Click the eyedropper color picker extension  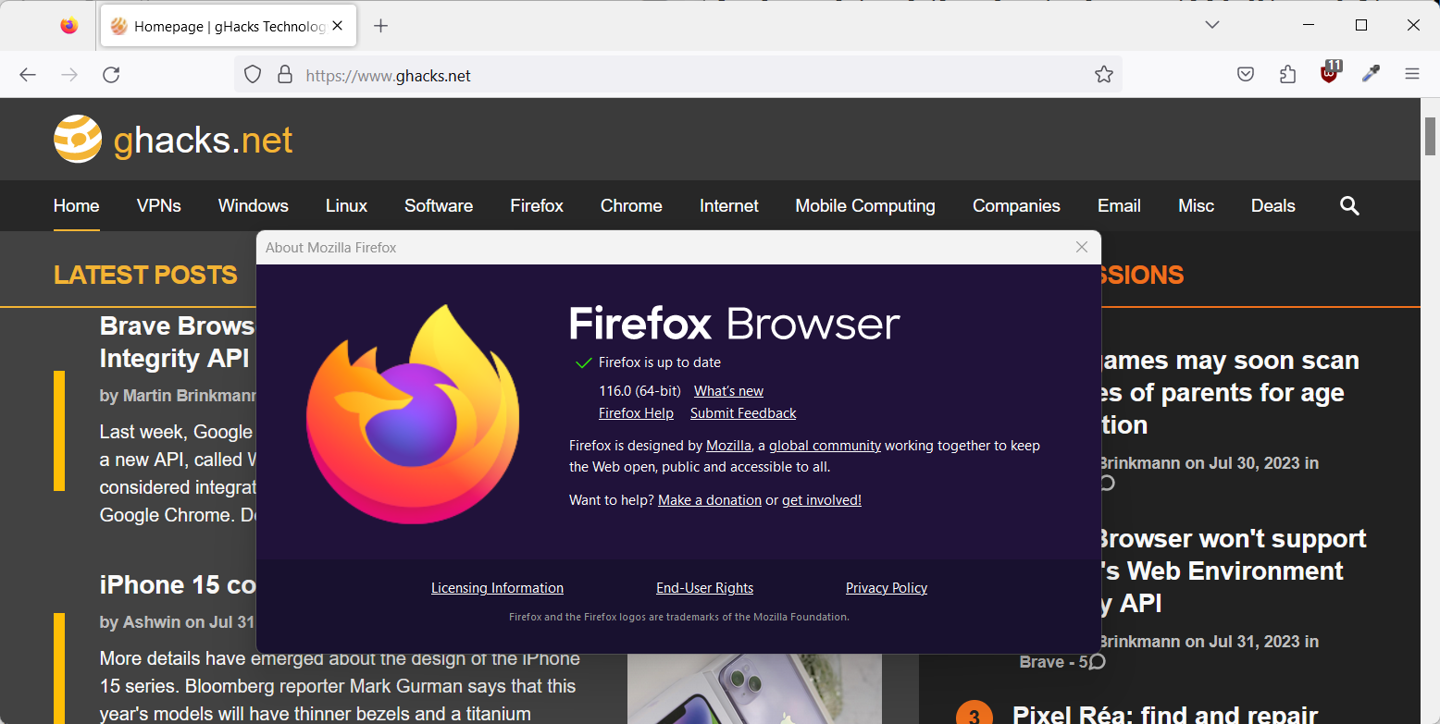click(1371, 74)
